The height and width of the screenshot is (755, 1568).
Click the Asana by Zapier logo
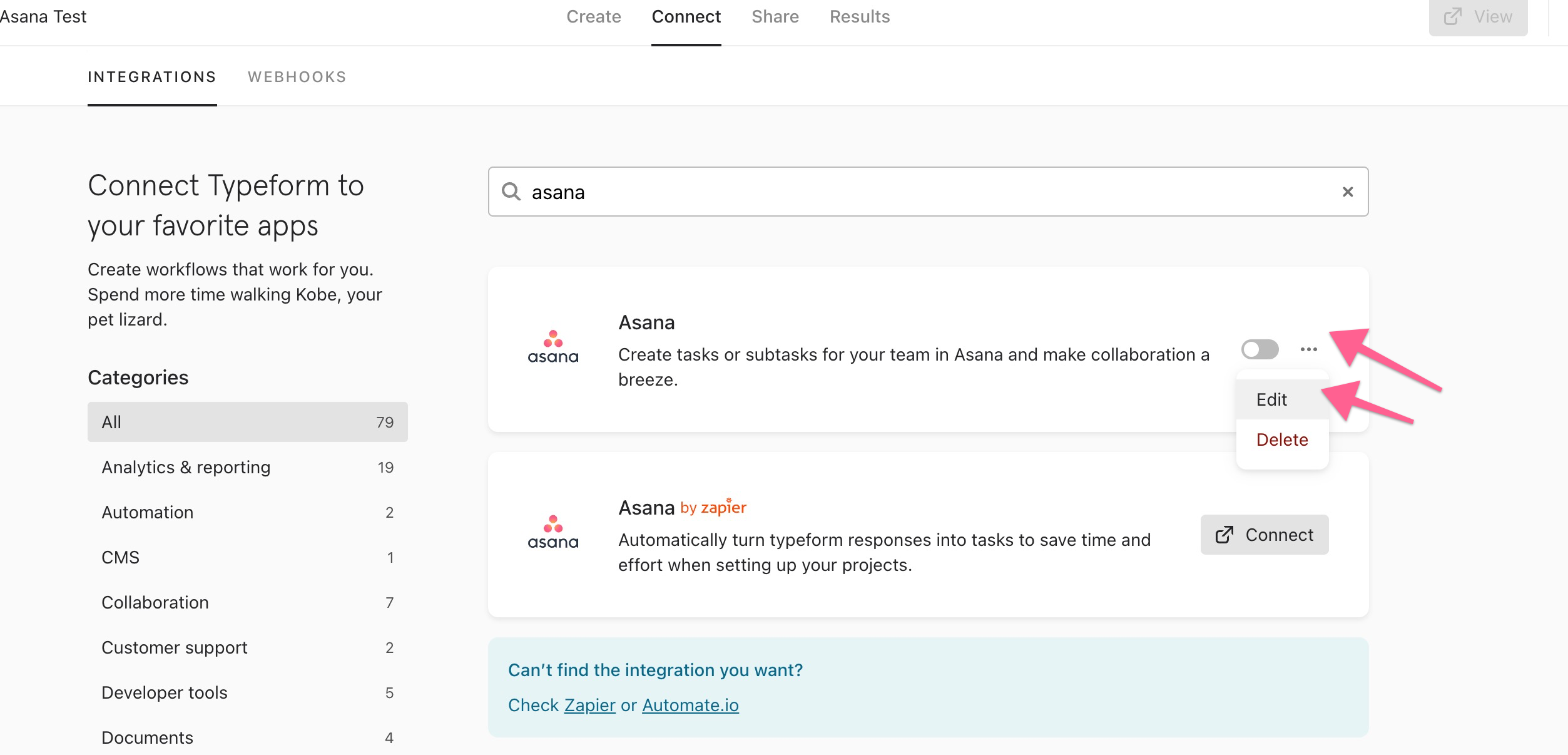click(553, 533)
